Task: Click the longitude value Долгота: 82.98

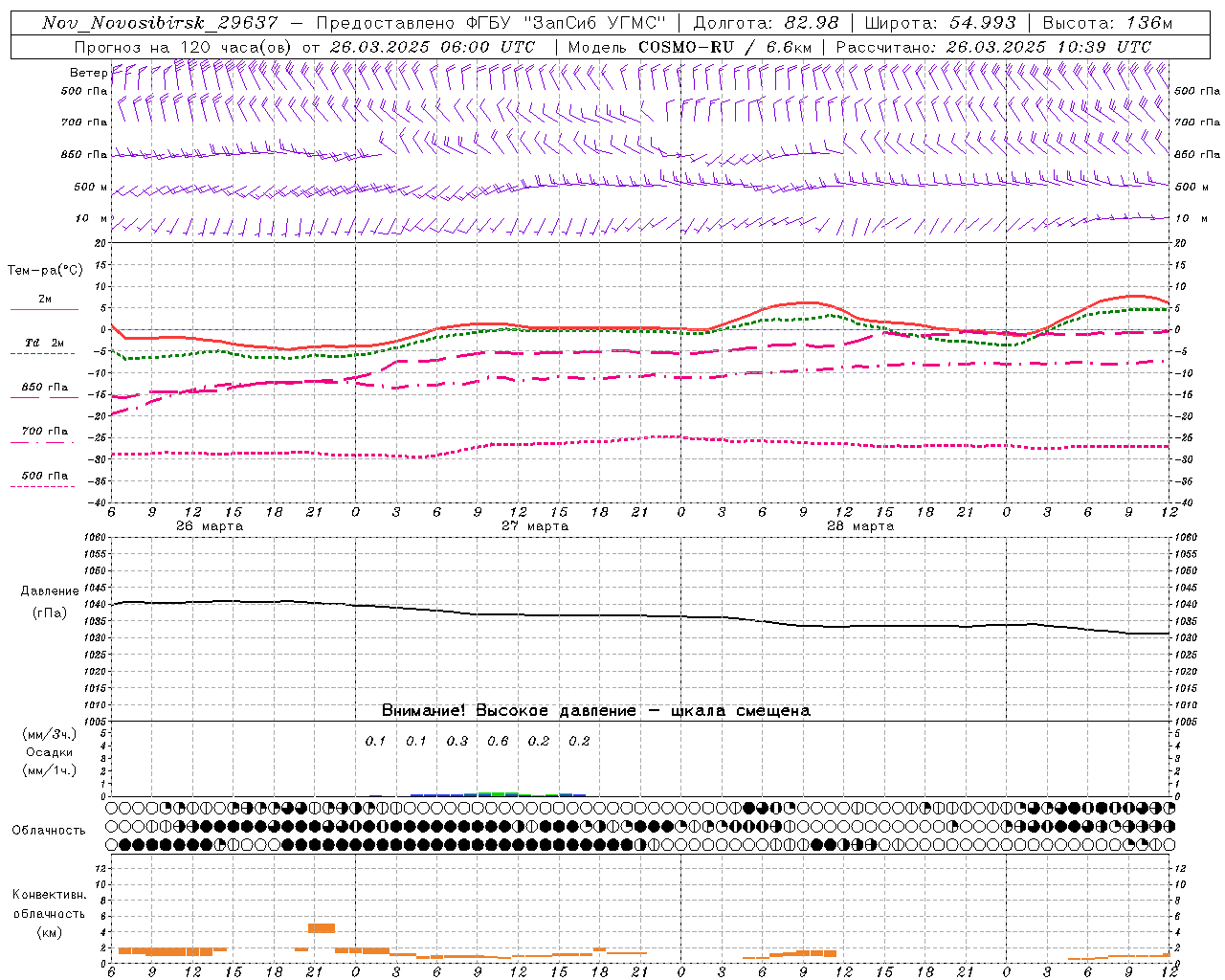Action: [766, 23]
